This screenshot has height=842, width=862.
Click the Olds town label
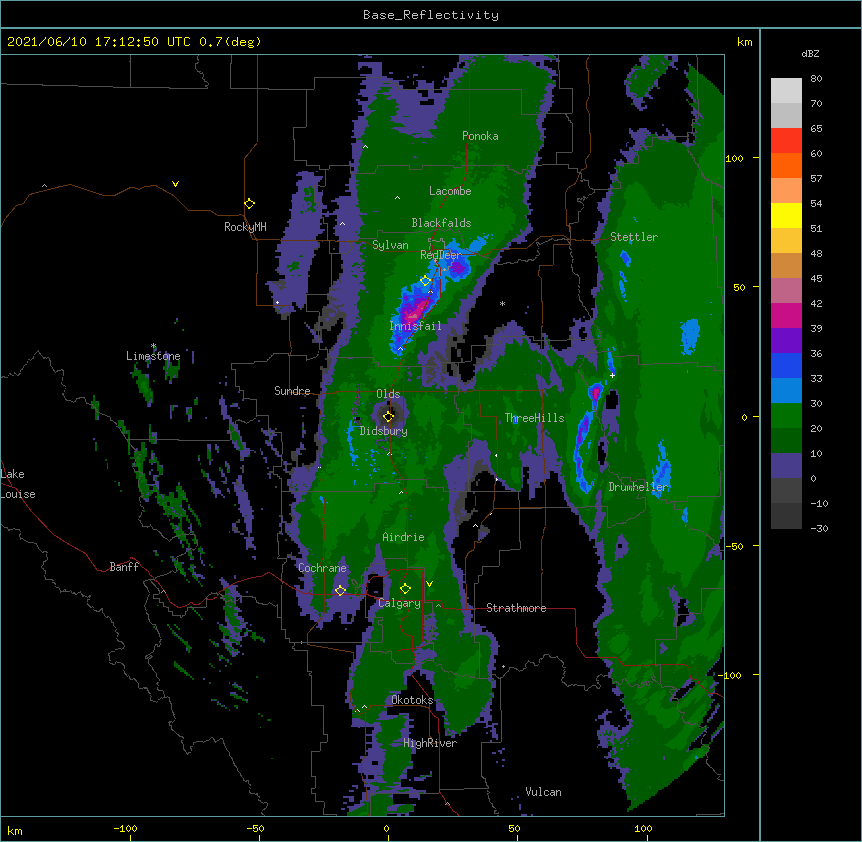click(x=388, y=394)
